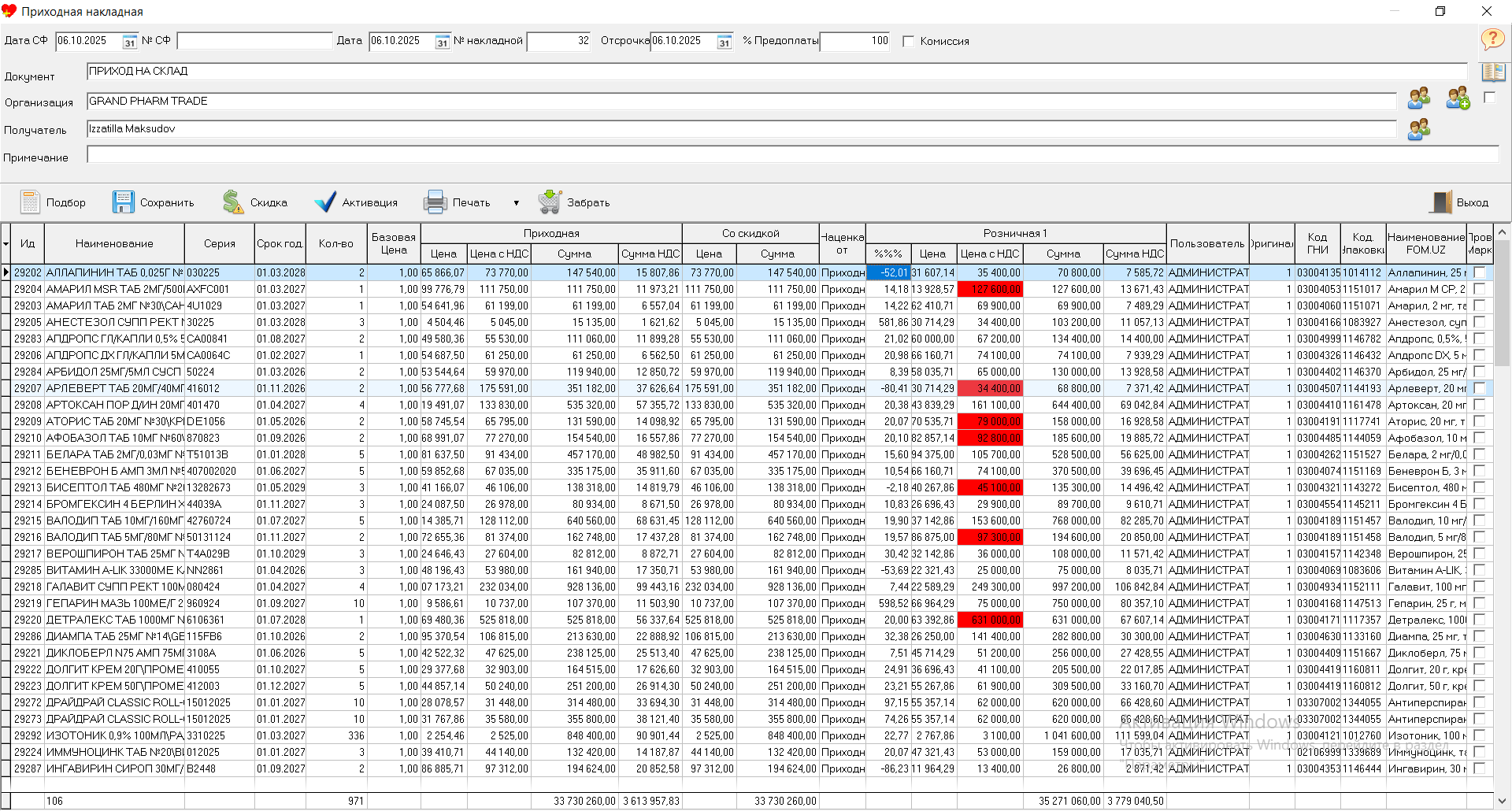Click the select recipient users icon
The image size is (1512, 811).
1419,129
